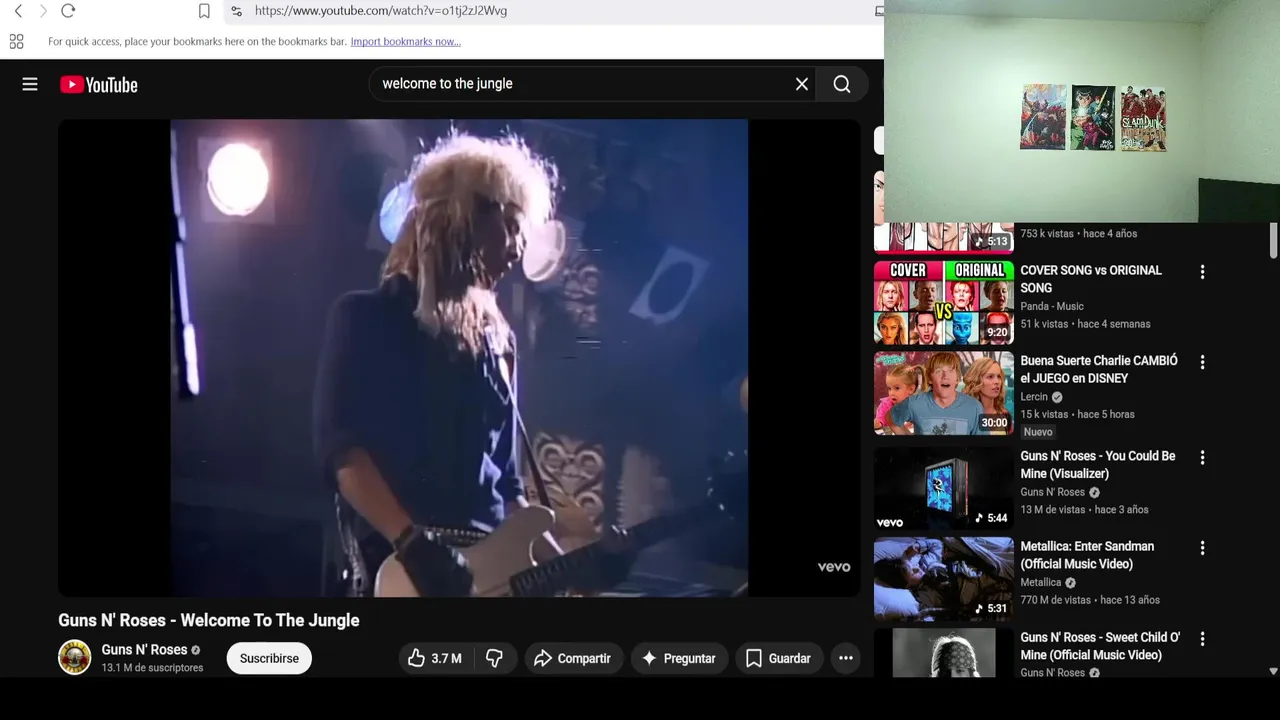Image resolution: width=1280 pixels, height=720 pixels.
Task: Open Metallica channel name in sidebar
Action: pyautogui.click(x=1041, y=583)
